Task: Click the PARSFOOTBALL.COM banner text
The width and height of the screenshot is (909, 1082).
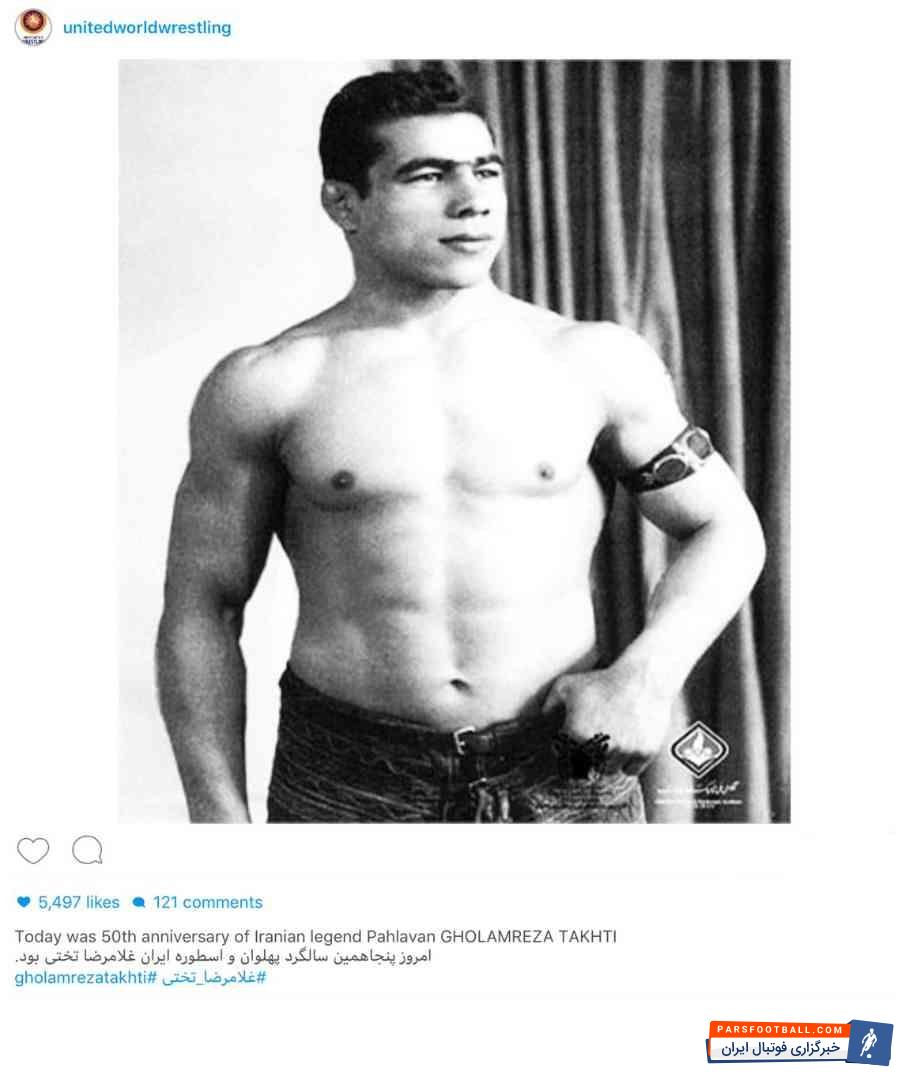Action: coord(780,1030)
